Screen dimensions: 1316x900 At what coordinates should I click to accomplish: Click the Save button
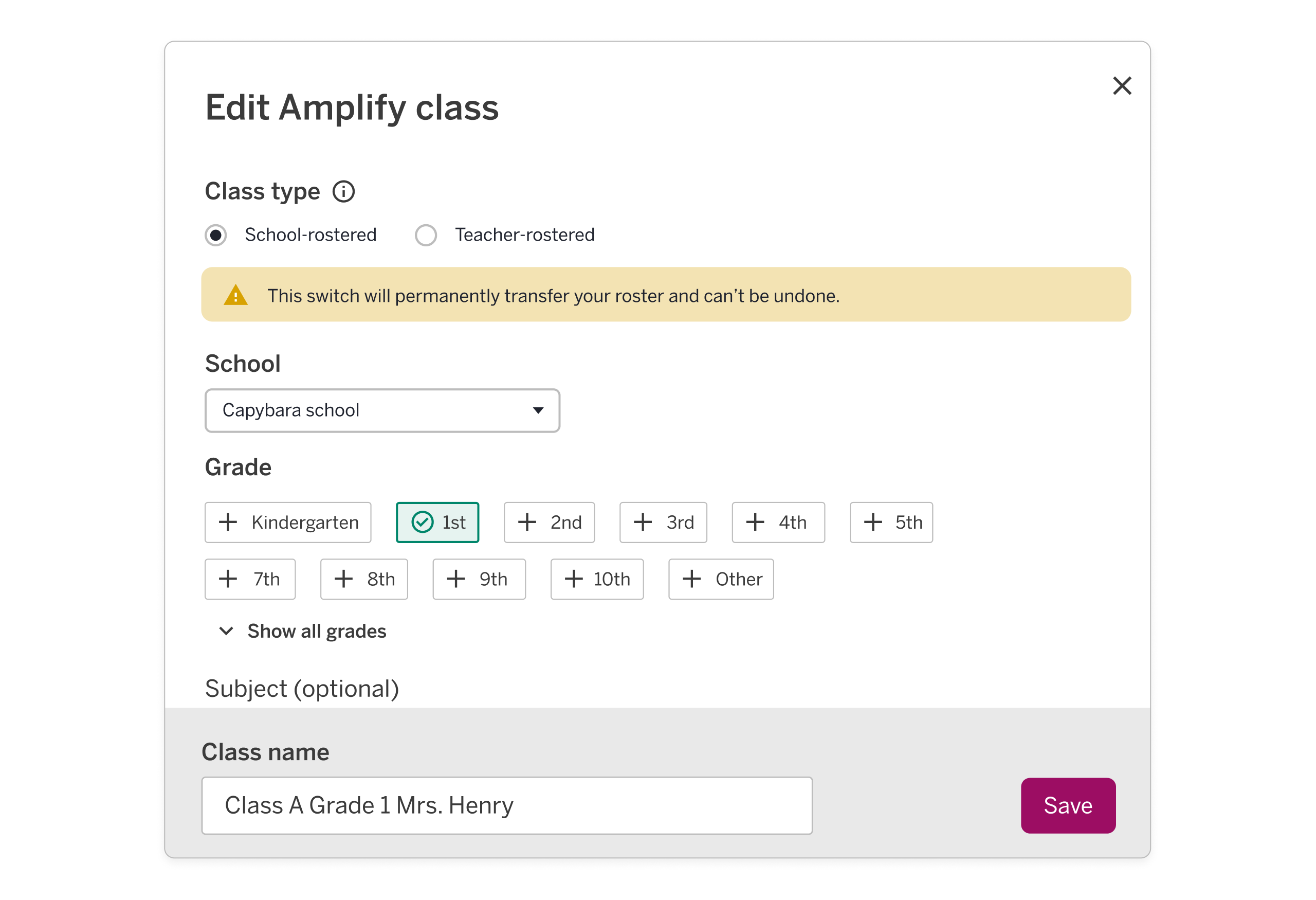click(1068, 805)
